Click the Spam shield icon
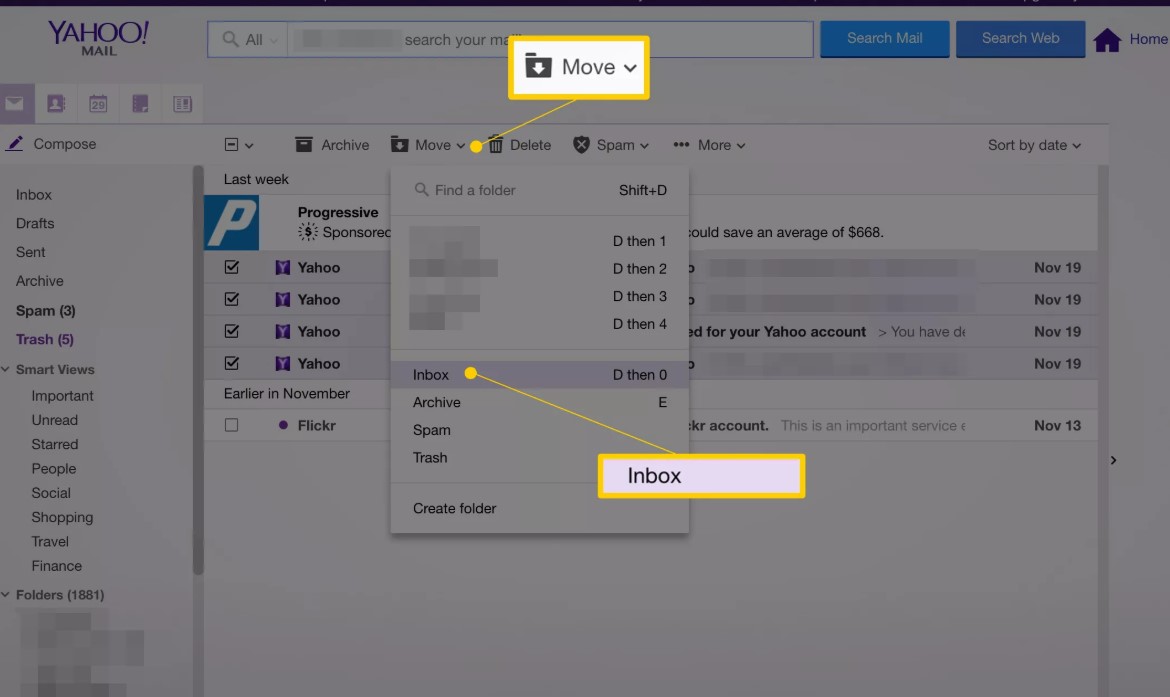 point(581,144)
